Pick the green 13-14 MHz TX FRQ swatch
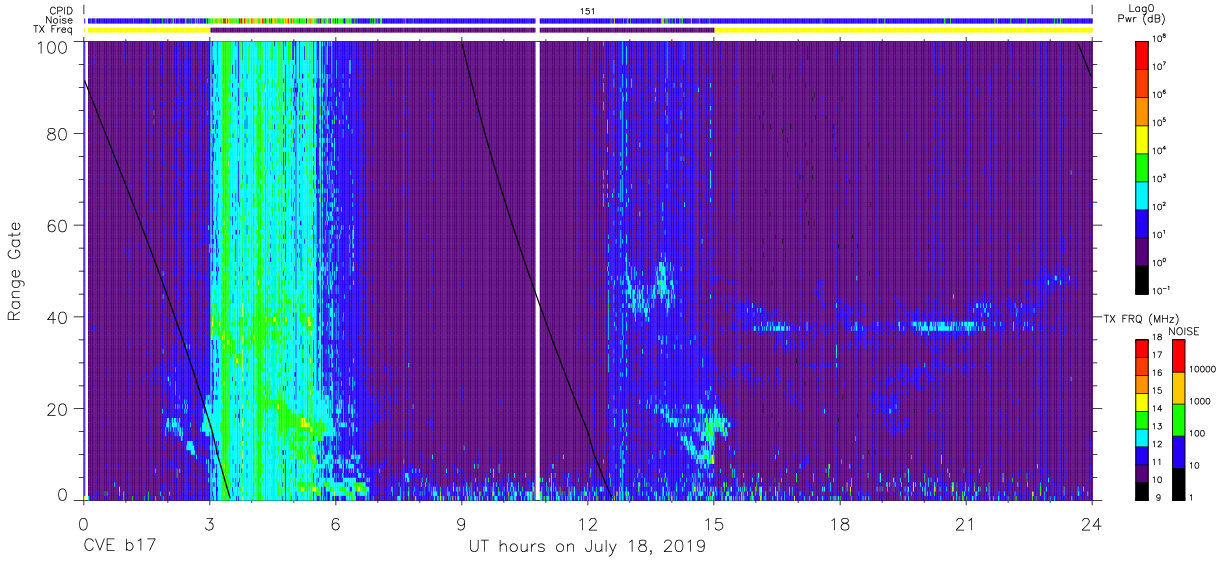1228x567 pixels. (1143, 420)
